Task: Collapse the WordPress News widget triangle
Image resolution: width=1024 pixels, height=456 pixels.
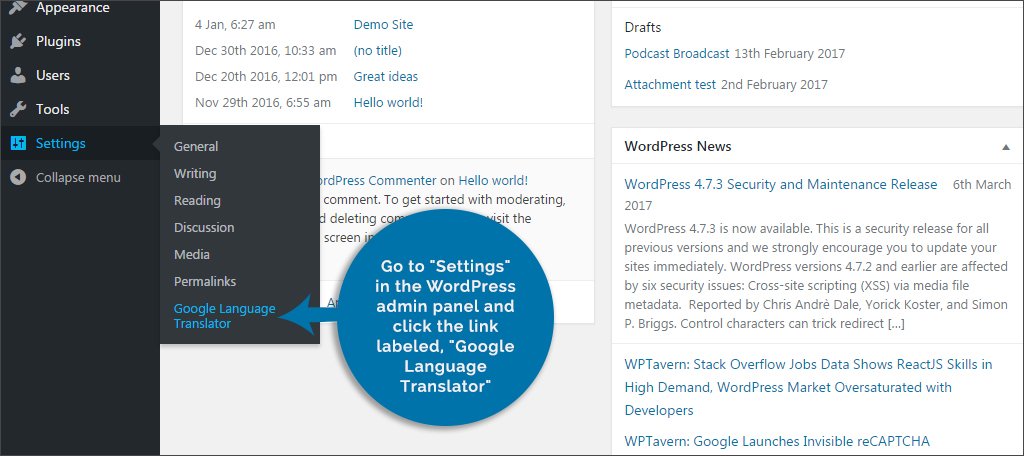Action: (x=1006, y=147)
